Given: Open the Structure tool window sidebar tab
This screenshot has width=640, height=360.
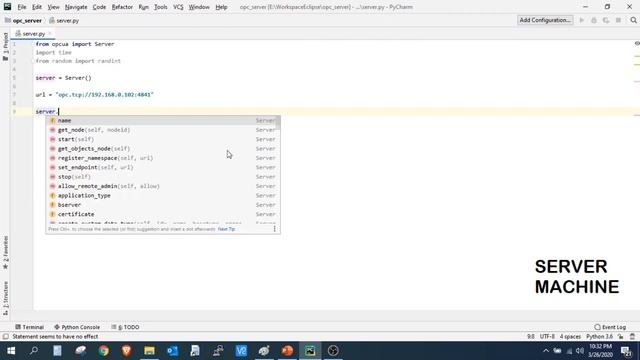Looking at the screenshot, I should pos(5,298).
